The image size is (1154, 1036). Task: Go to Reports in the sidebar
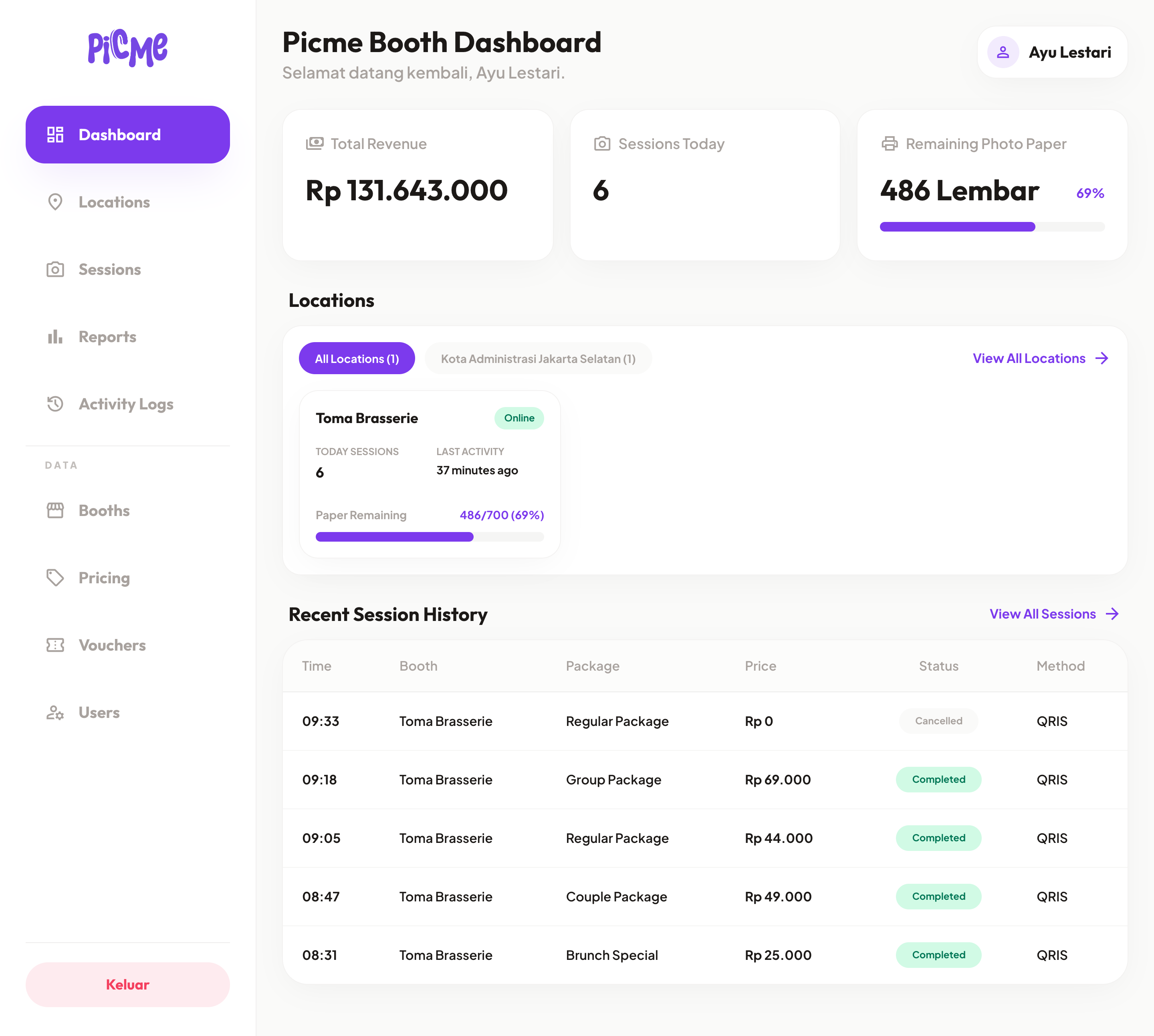pyautogui.click(x=127, y=337)
